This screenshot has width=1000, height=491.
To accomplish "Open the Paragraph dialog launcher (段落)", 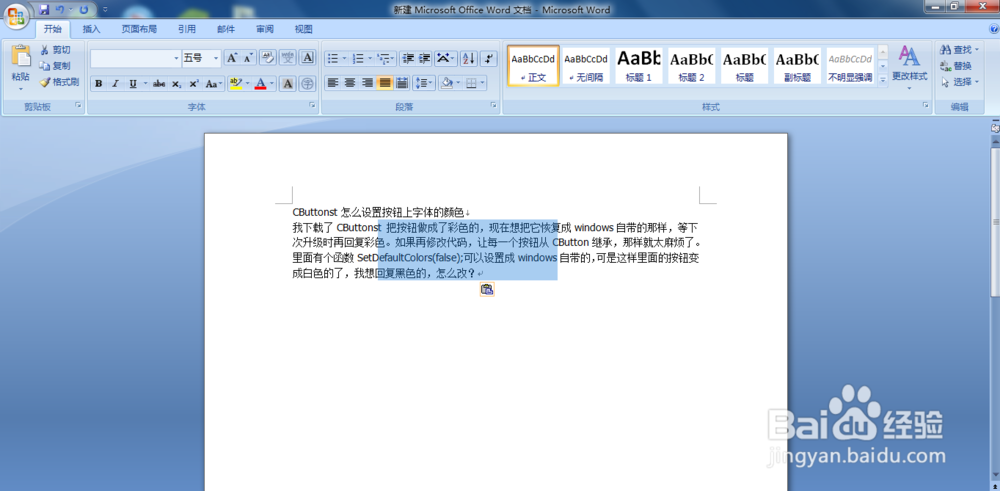I will point(494,104).
